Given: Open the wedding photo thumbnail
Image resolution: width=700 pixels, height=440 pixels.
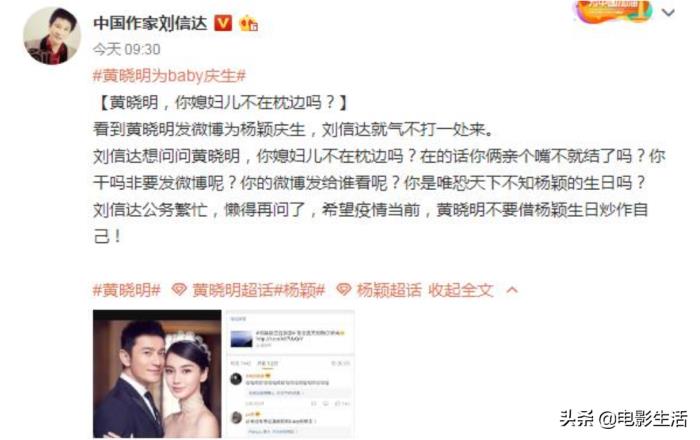Looking at the screenshot, I should click(x=157, y=374).
